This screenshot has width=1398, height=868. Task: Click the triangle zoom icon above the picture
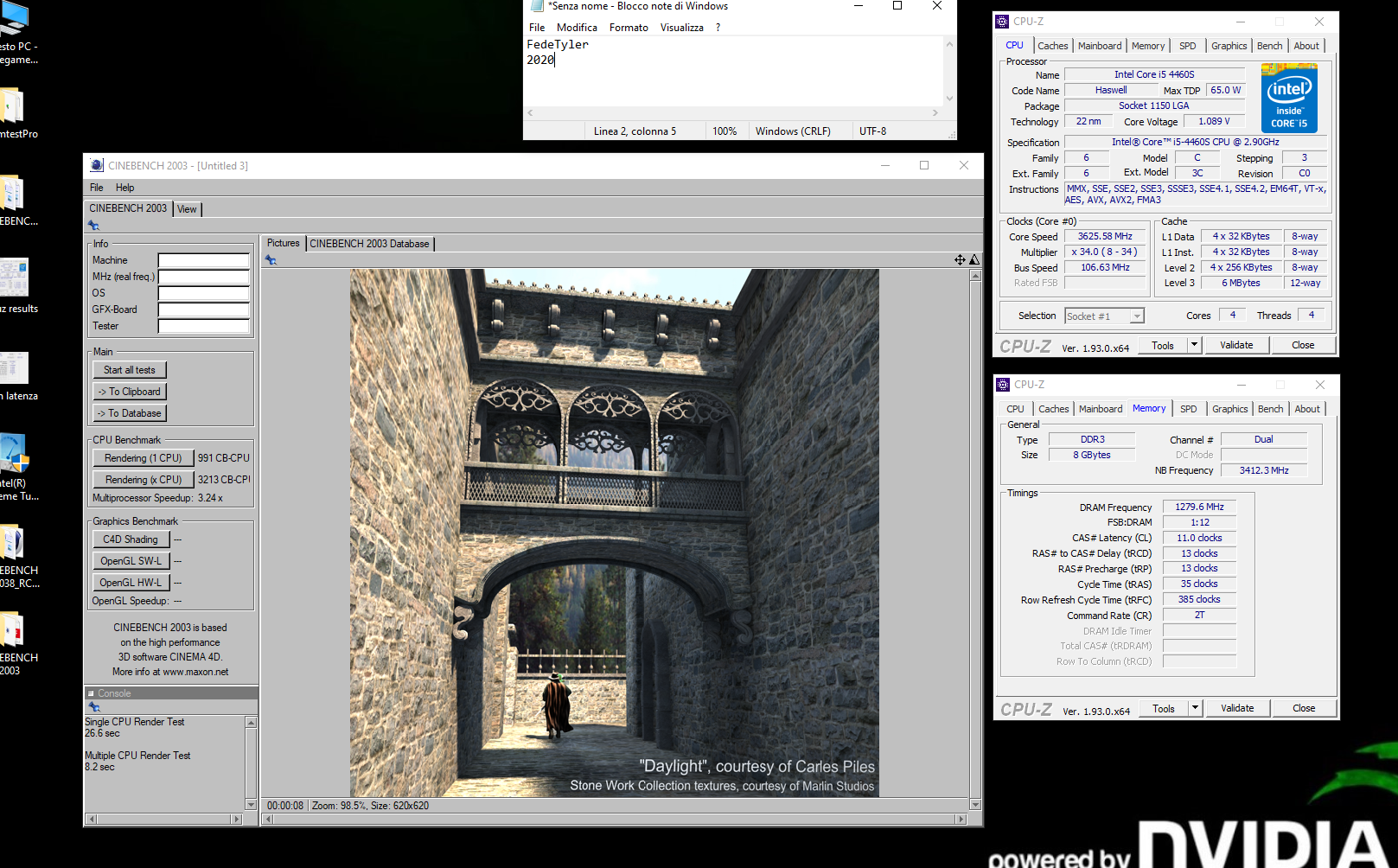[x=974, y=259]
